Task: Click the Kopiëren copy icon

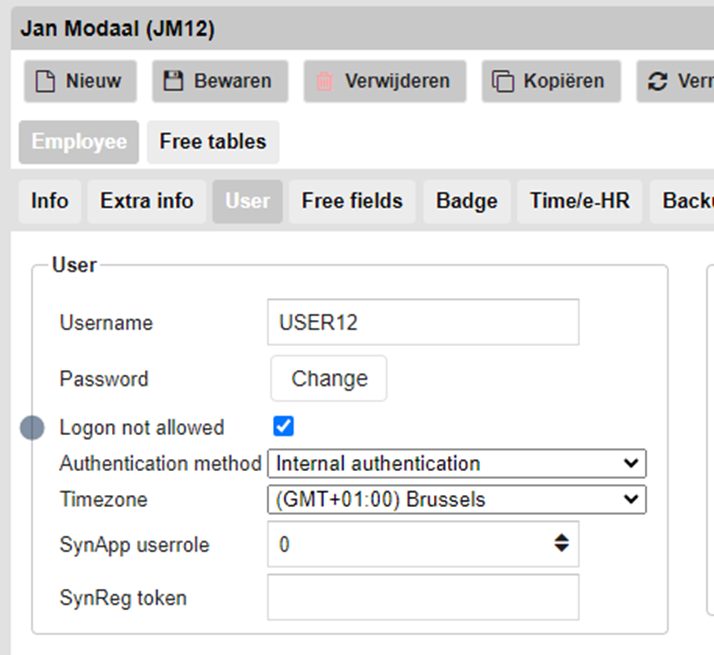Action: tap(503, 82)
